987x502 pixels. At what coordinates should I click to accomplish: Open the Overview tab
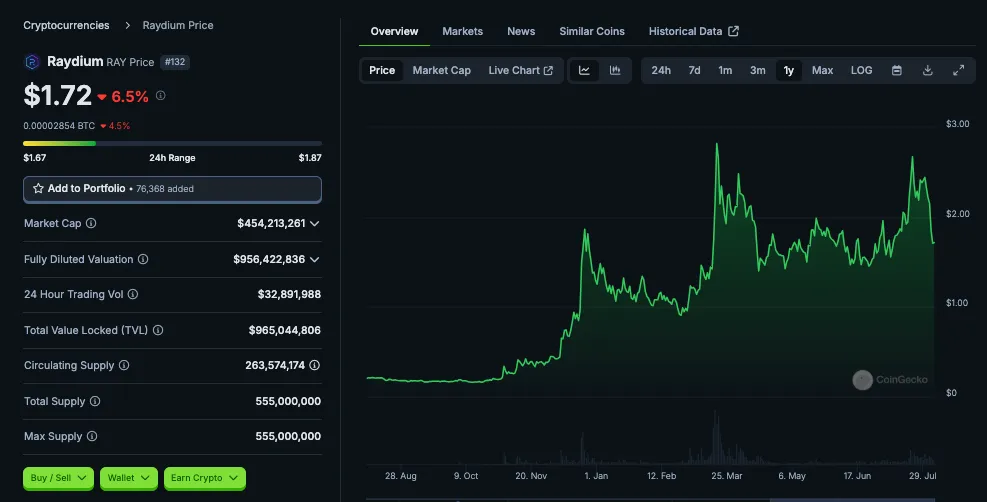(394, 31)
